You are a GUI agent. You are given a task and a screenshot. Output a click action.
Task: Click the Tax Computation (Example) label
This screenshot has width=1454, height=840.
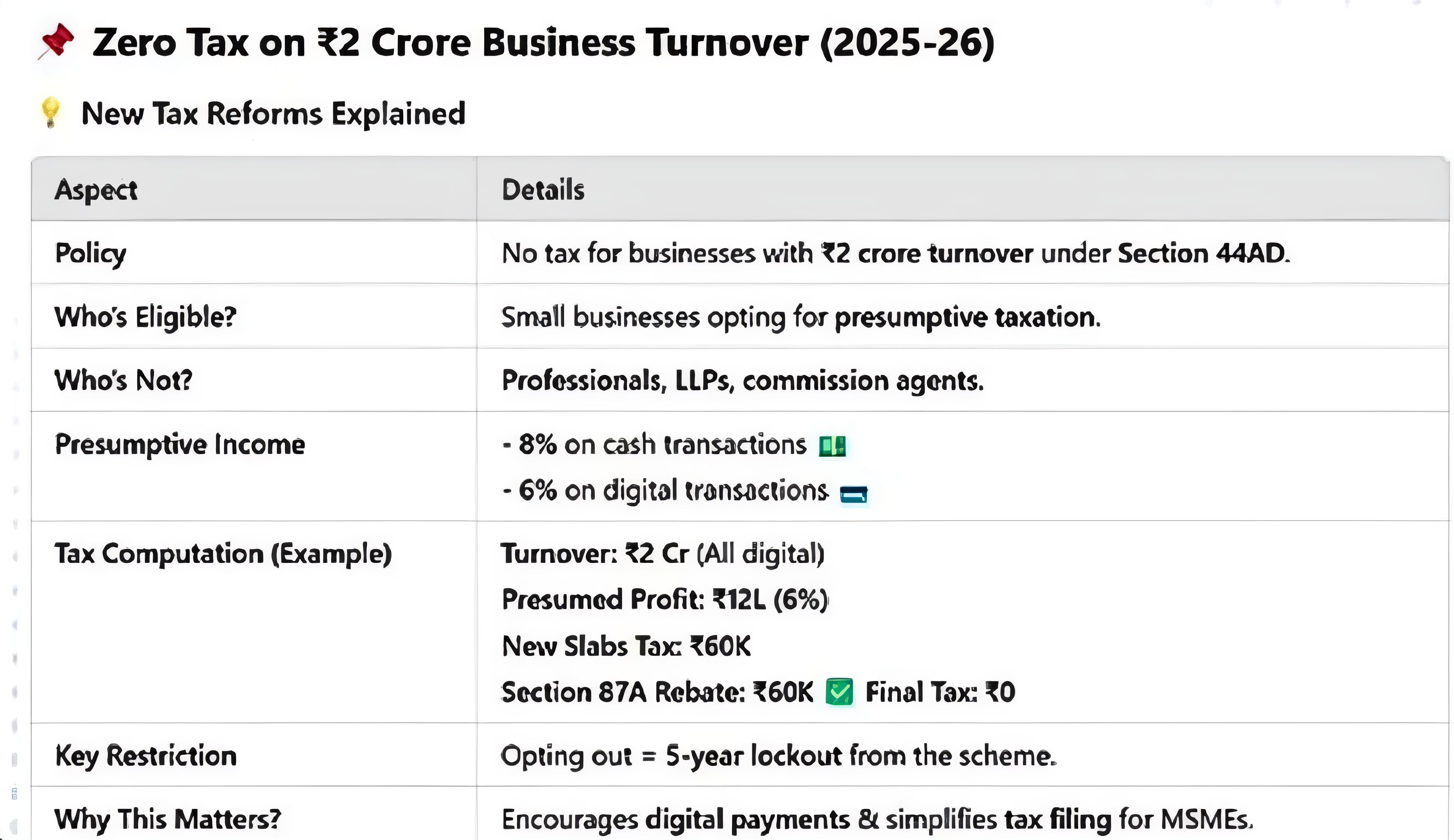223,553
